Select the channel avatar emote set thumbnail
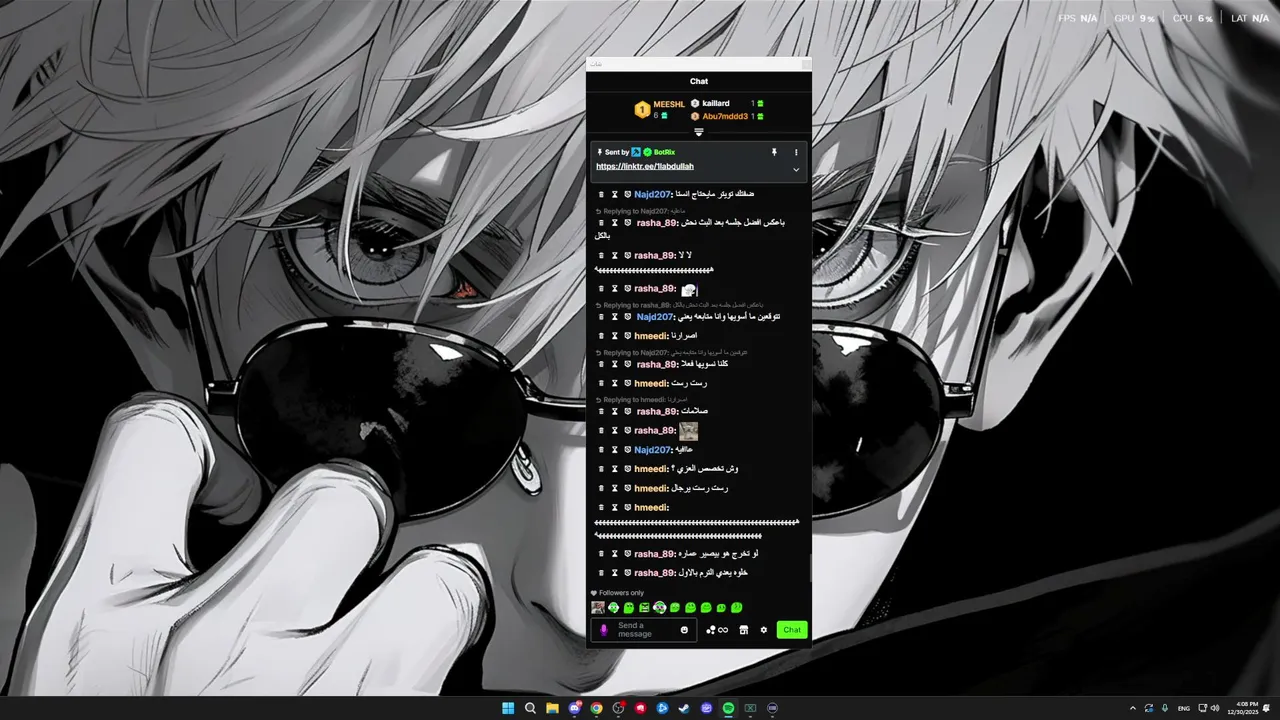The height and width of the screenshot is (720, 1280). (x=598, y=607)
